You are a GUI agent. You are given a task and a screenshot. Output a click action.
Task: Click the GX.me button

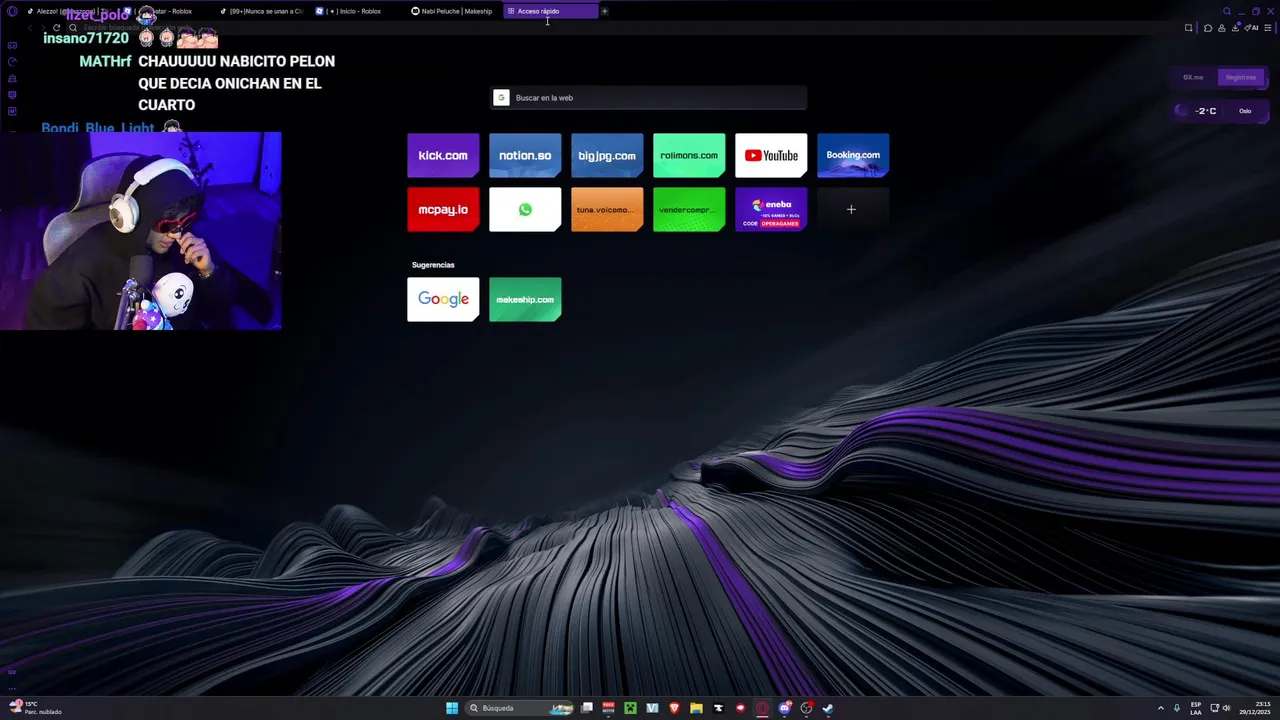point(1193,77)
